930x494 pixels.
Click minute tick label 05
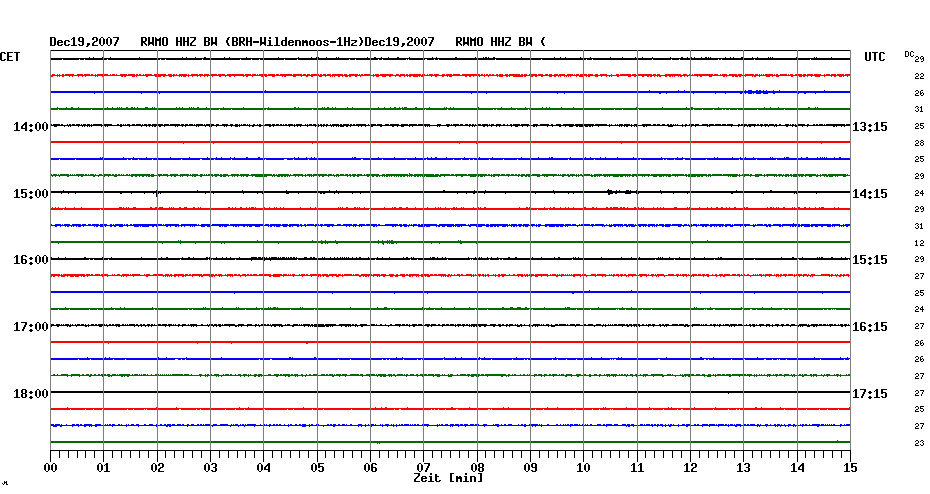click(x=317, y=468)
